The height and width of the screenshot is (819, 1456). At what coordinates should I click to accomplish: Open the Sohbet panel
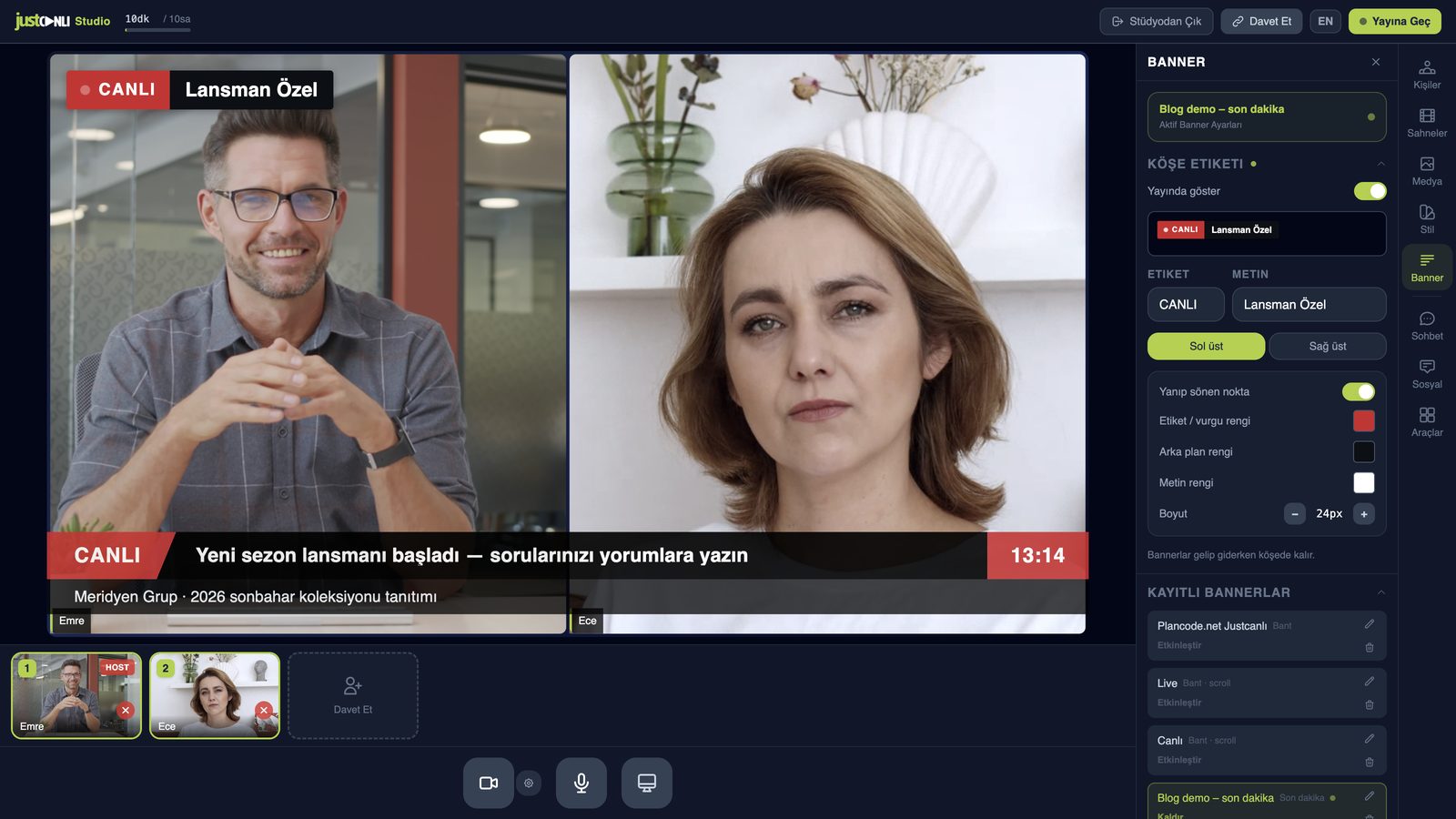click(x=1427, y=326)
